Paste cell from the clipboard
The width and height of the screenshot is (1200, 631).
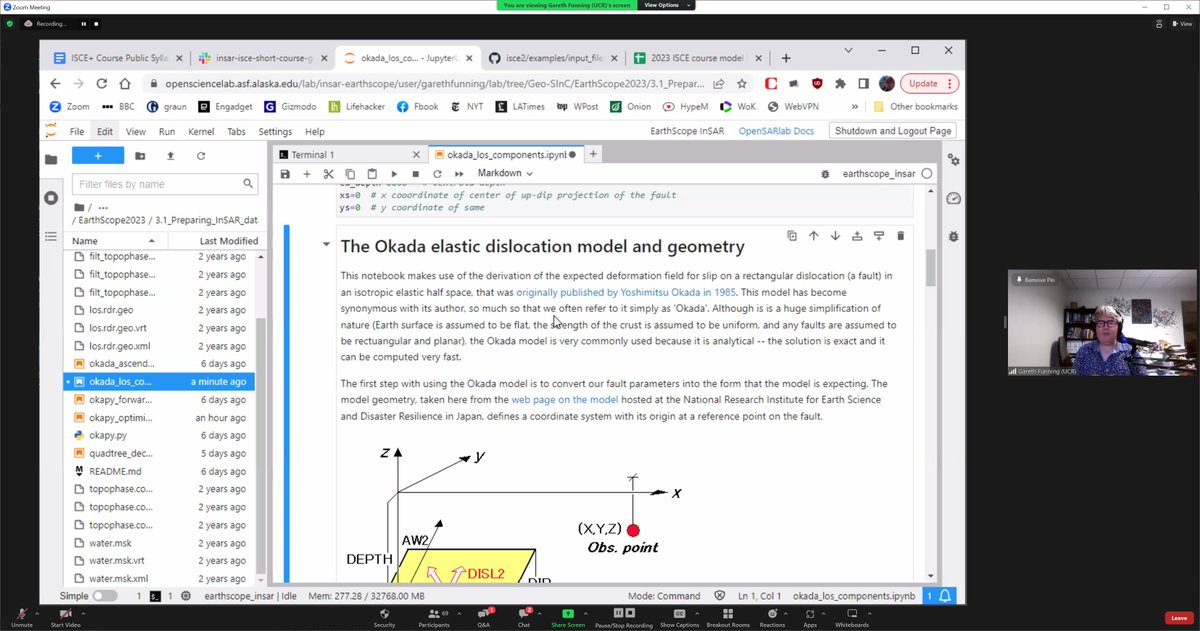coord(372,174)
